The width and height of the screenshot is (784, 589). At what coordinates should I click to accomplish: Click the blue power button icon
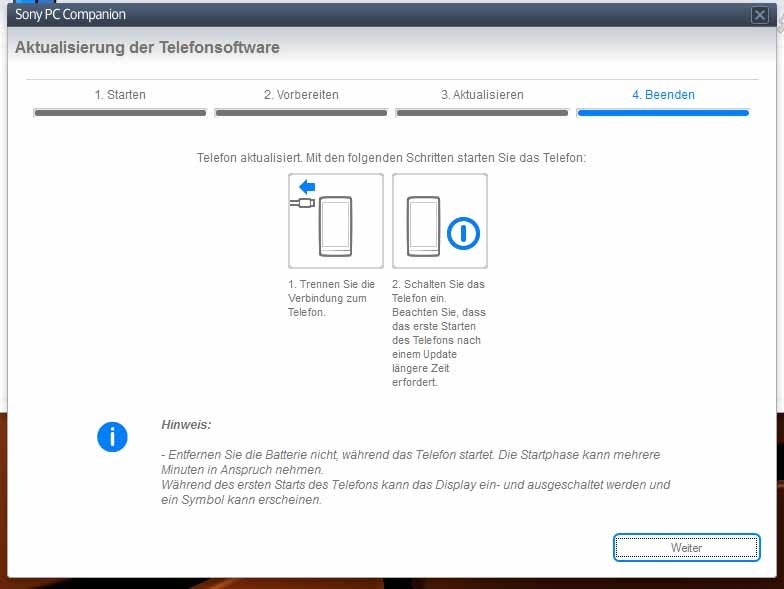point(464,233)
